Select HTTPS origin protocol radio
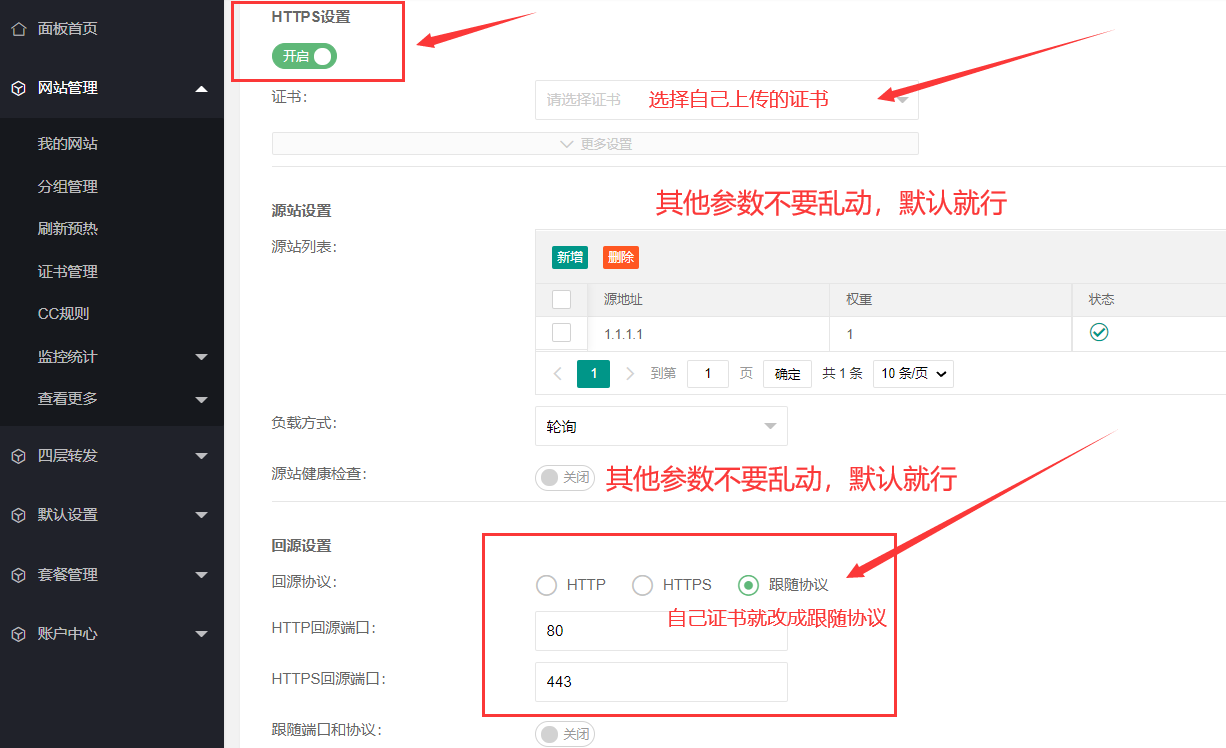Screen dimensions: 1226x748 coord(642,585)
